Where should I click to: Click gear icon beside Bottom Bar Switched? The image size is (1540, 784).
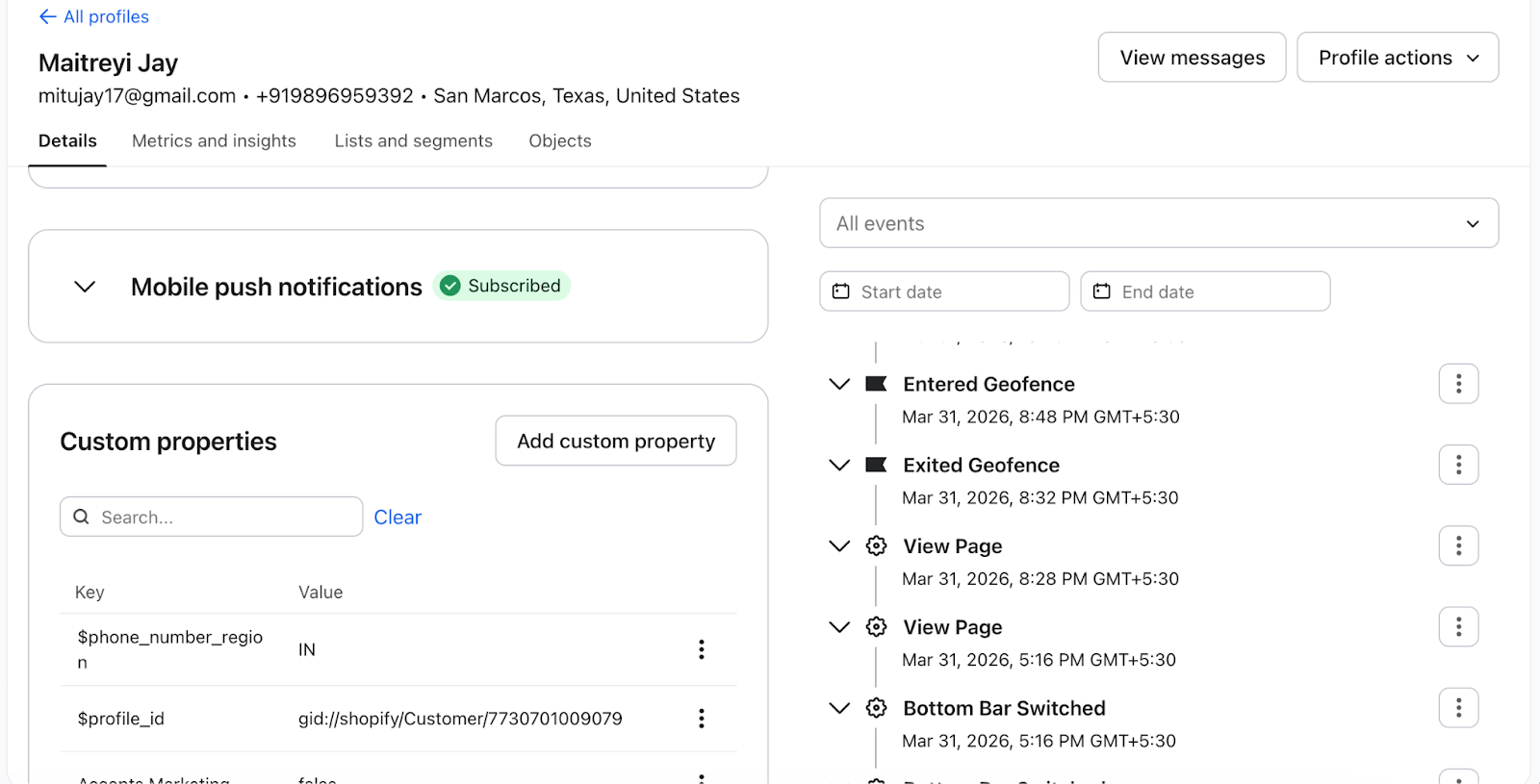pyautogui.click(x=876, y=708)
